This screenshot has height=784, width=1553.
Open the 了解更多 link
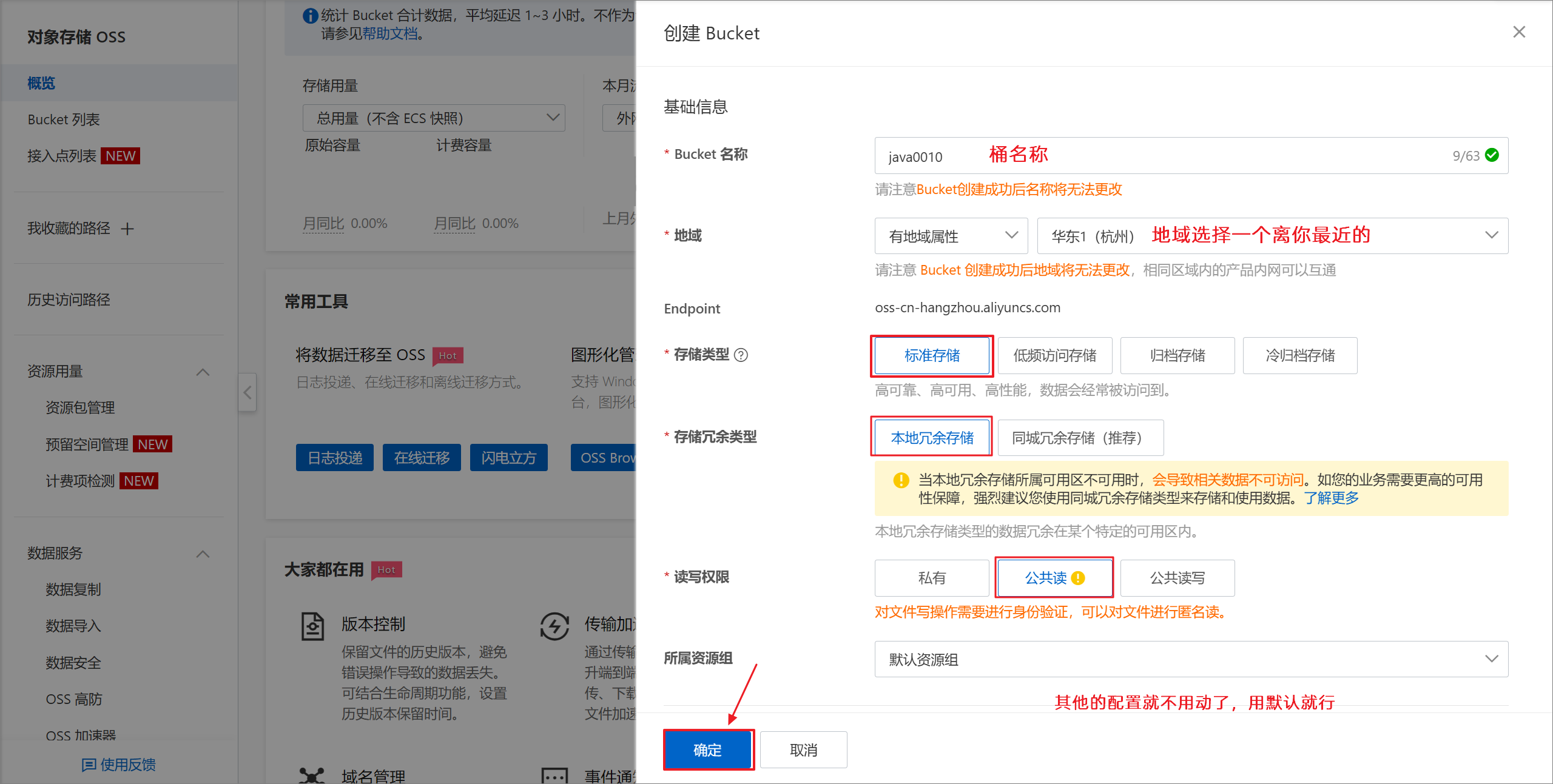click(1332, 498)
